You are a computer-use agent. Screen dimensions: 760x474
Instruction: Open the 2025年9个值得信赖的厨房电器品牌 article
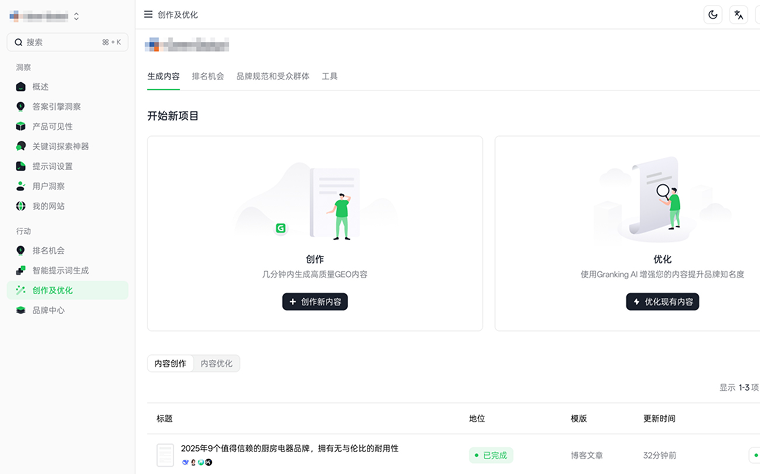click(x=289, y=448)
